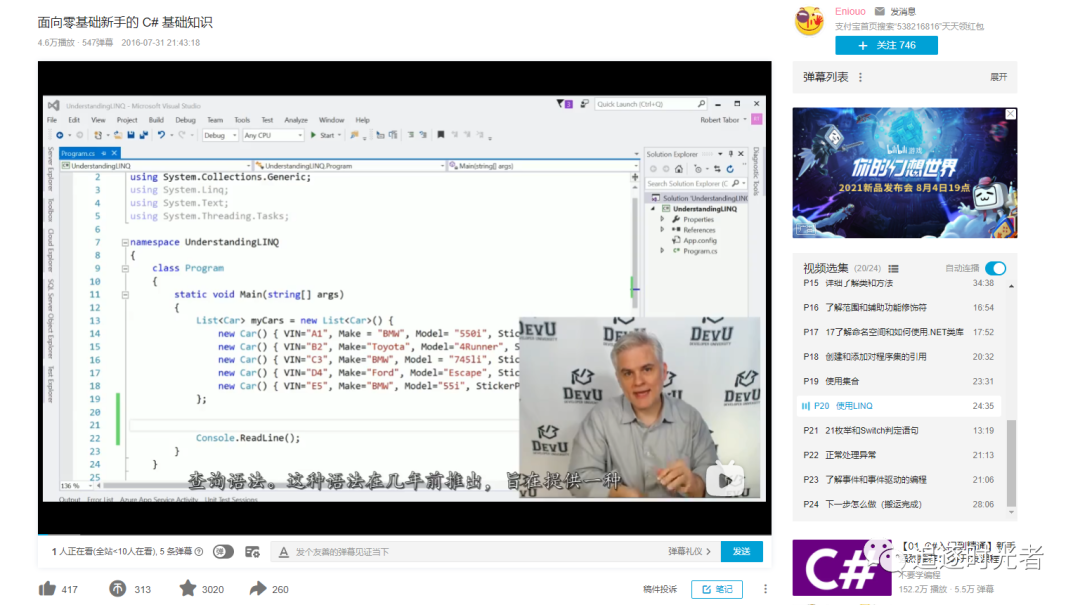Open danmaku display settings icon
Screen dimensions: 1080x605
coord(253,552)
